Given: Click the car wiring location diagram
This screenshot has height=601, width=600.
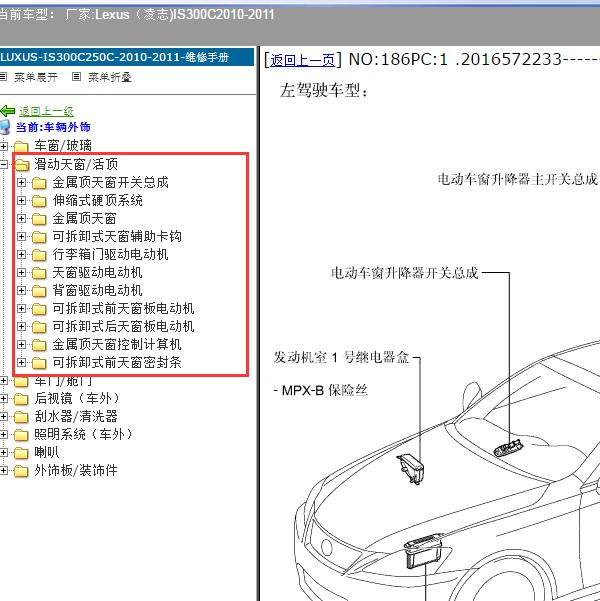Looking at the screenshot, I should pos(447,471).
